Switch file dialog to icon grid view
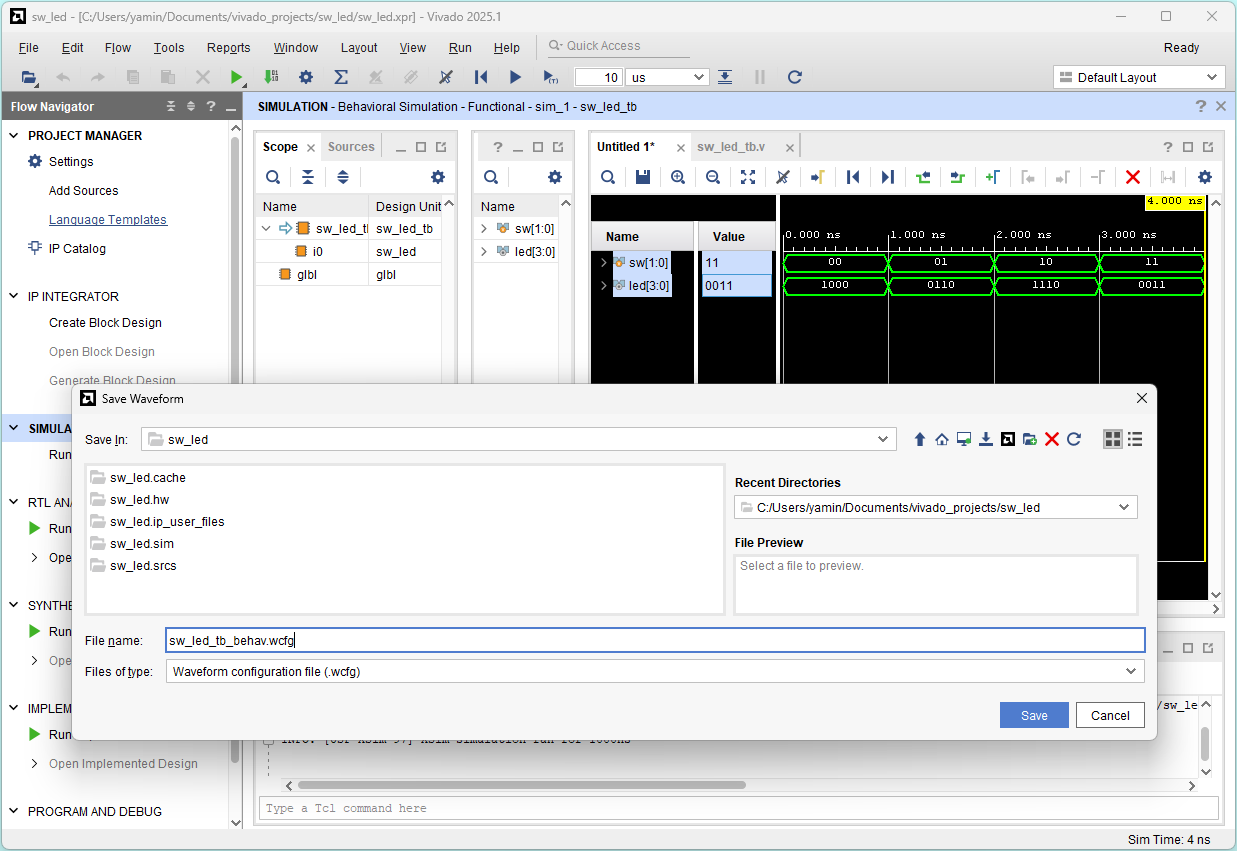The image size is (1237, 851). tap(1112, 439)
